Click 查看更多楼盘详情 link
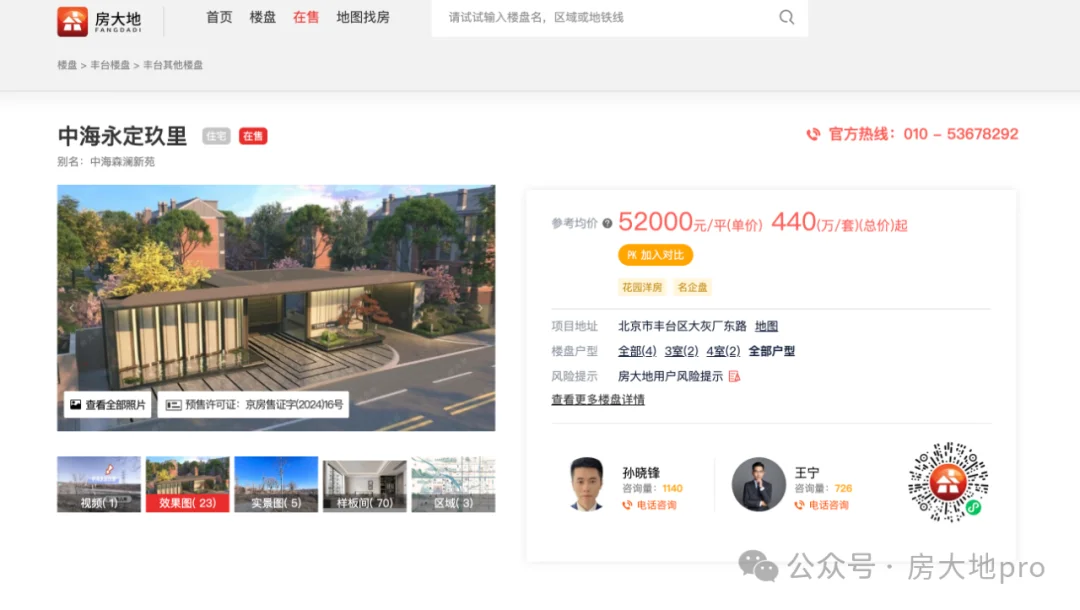This screenshot has height=610, width=1080. [x=598, y=399]
